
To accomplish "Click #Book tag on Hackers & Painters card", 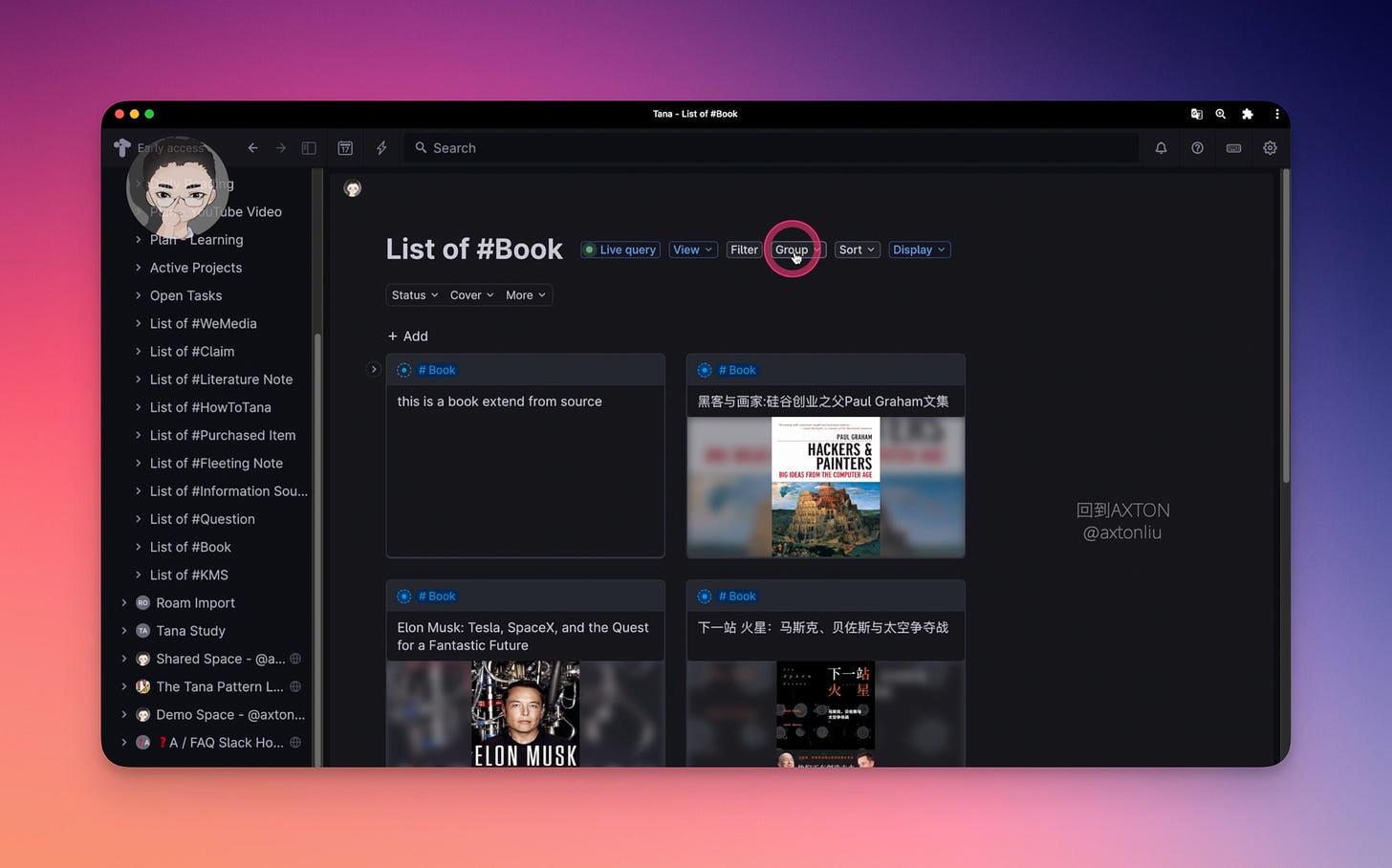I will [737, 370].
